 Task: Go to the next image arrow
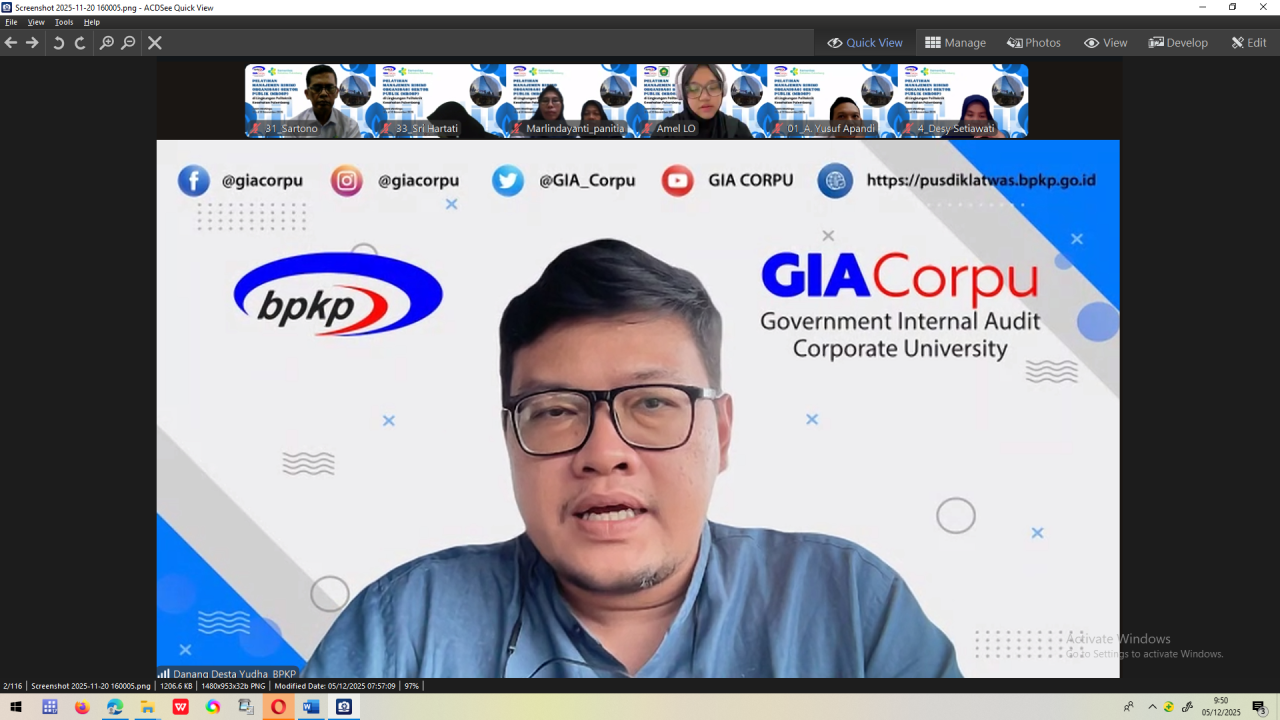click(32, 43)
